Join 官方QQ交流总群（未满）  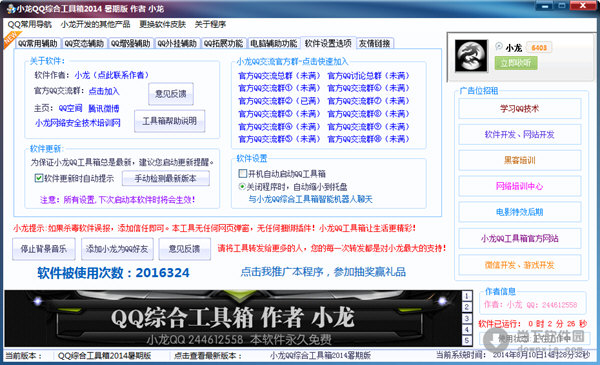point(279,76)
